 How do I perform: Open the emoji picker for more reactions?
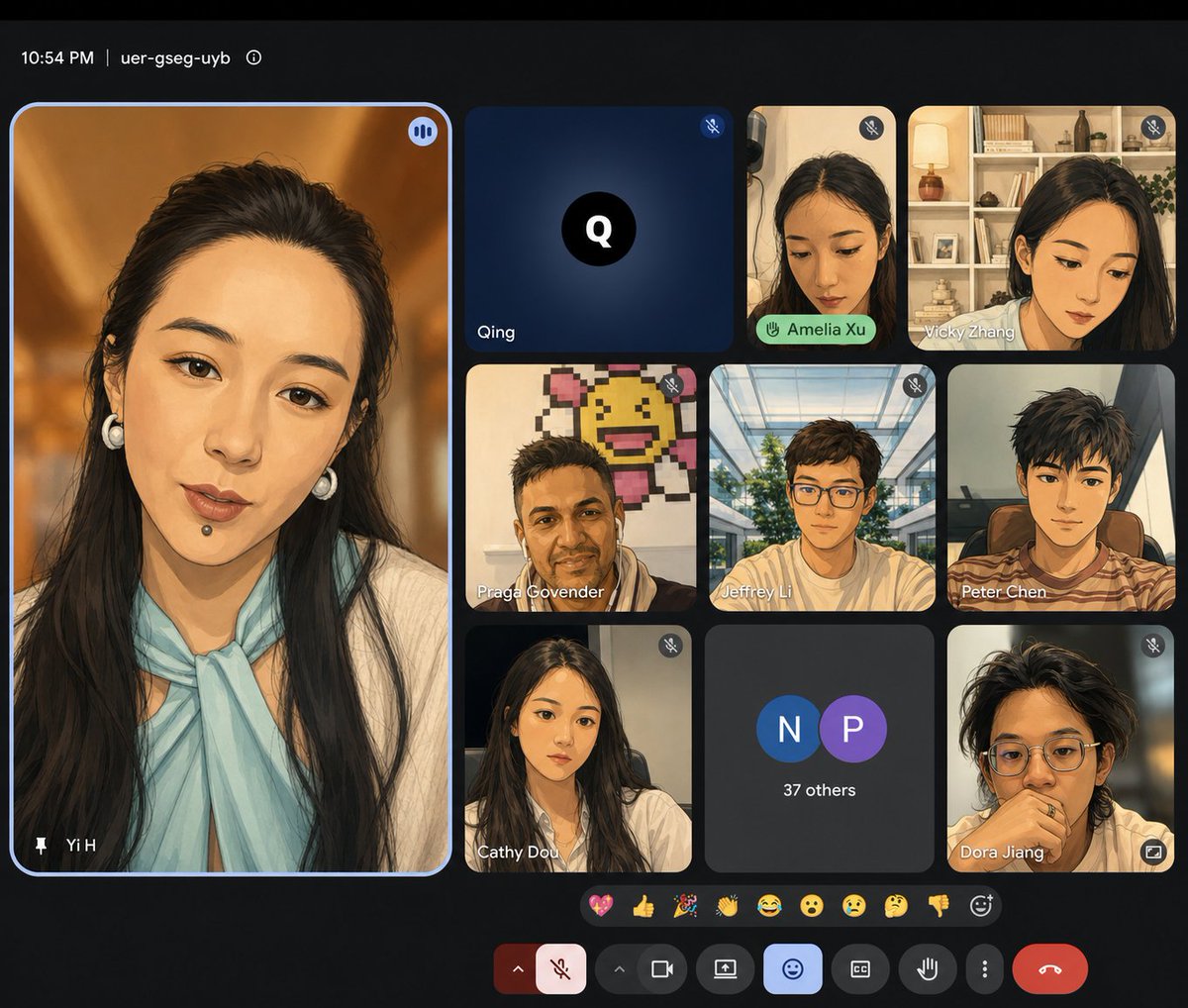click(981, 905)
